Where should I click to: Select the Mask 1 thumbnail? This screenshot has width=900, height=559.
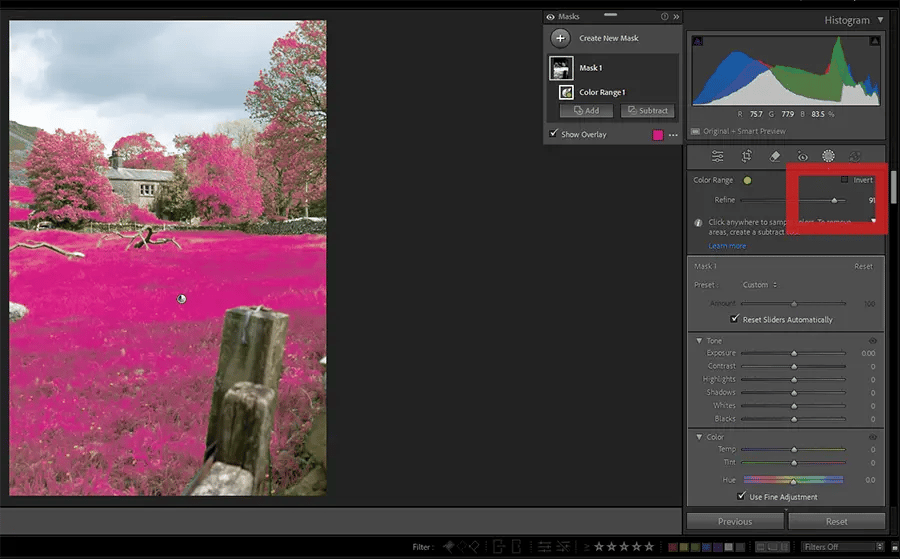561,68
